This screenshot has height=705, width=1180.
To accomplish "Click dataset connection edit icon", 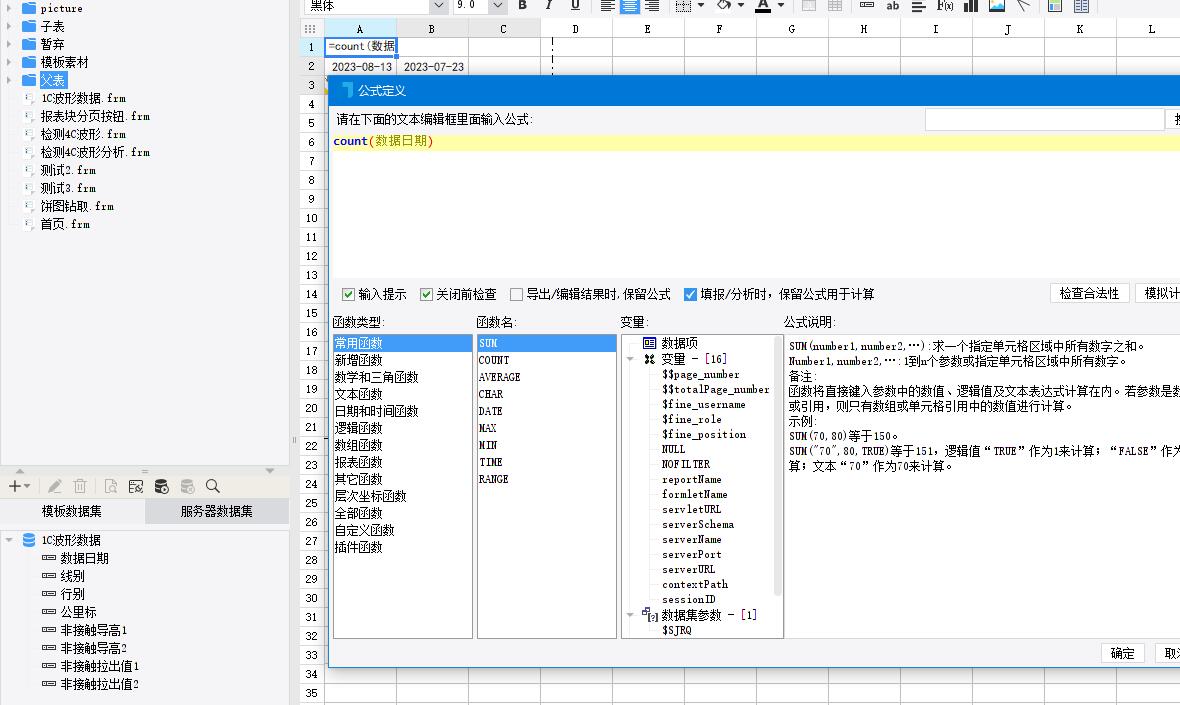I will 135,486.
